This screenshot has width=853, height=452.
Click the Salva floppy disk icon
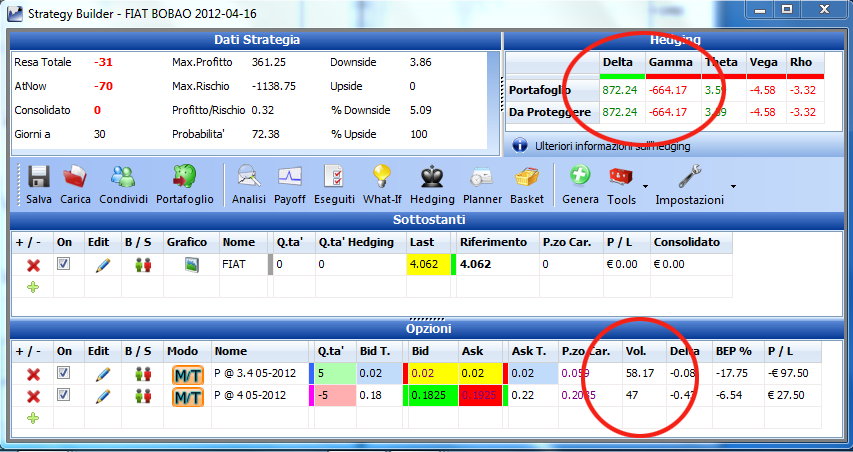click(x=39, y=177)
